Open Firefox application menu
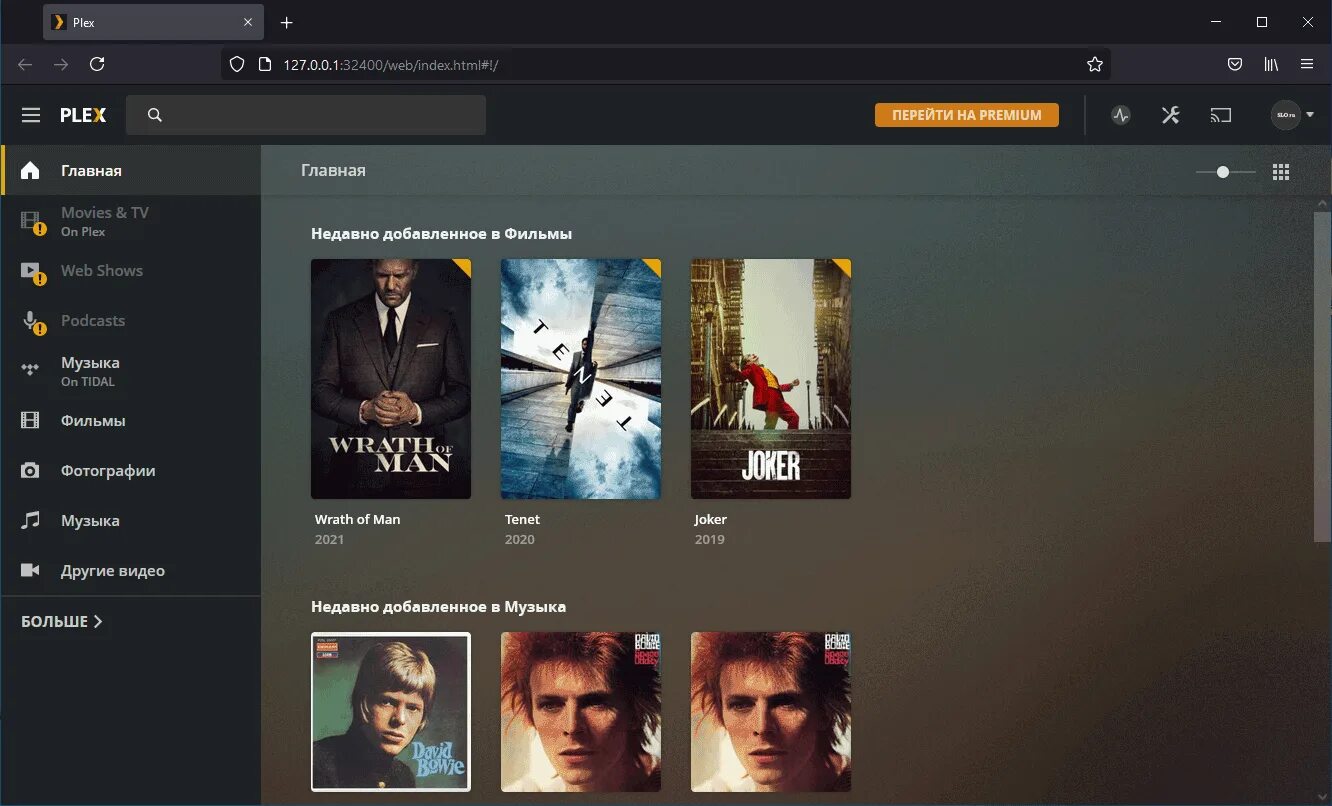Screen dimensions: 1332x806 pyautogui.click(x=1307, y=64)
